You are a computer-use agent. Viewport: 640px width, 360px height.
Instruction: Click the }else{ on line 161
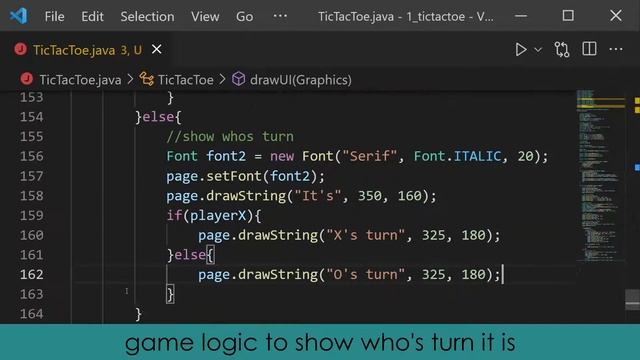[190, 255]
